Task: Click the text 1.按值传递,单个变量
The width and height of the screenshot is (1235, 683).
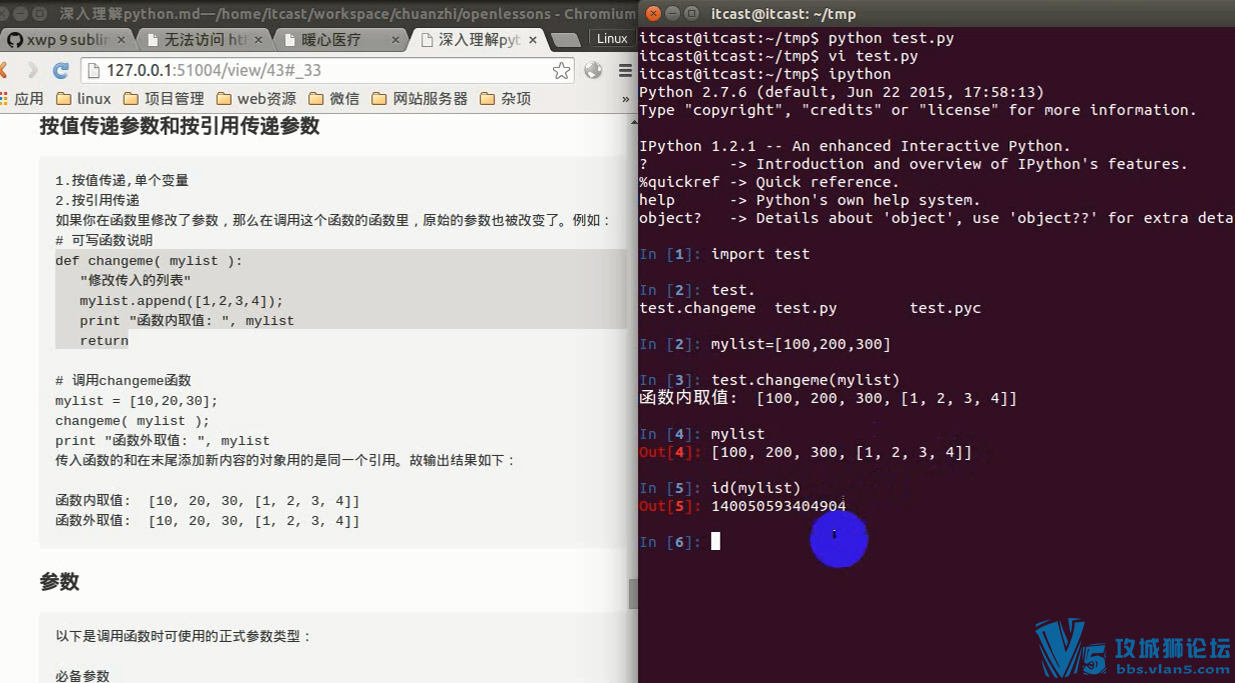Action: [x=122, y=181]
